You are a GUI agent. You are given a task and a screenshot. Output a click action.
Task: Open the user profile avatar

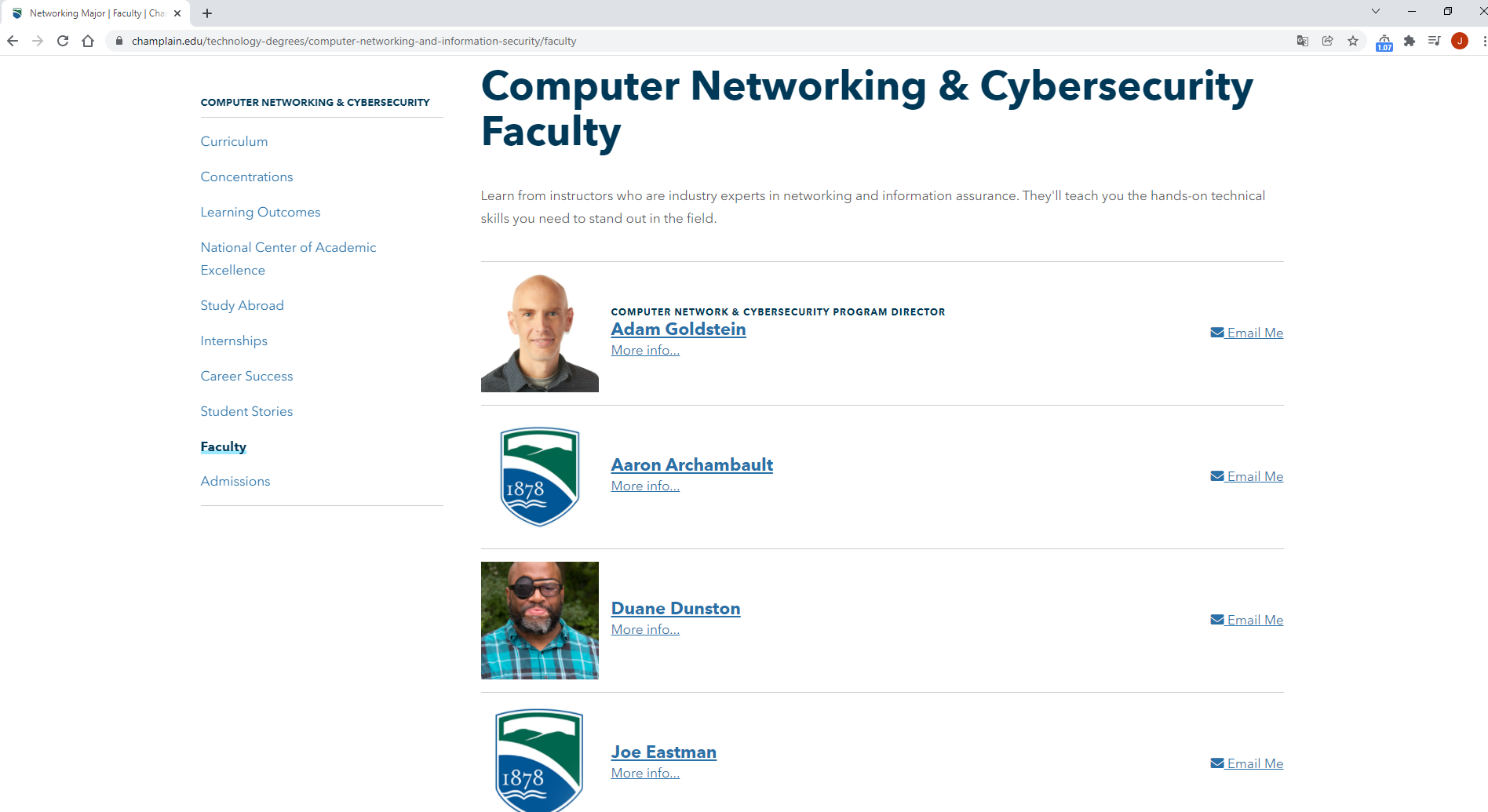(1460, 41)
